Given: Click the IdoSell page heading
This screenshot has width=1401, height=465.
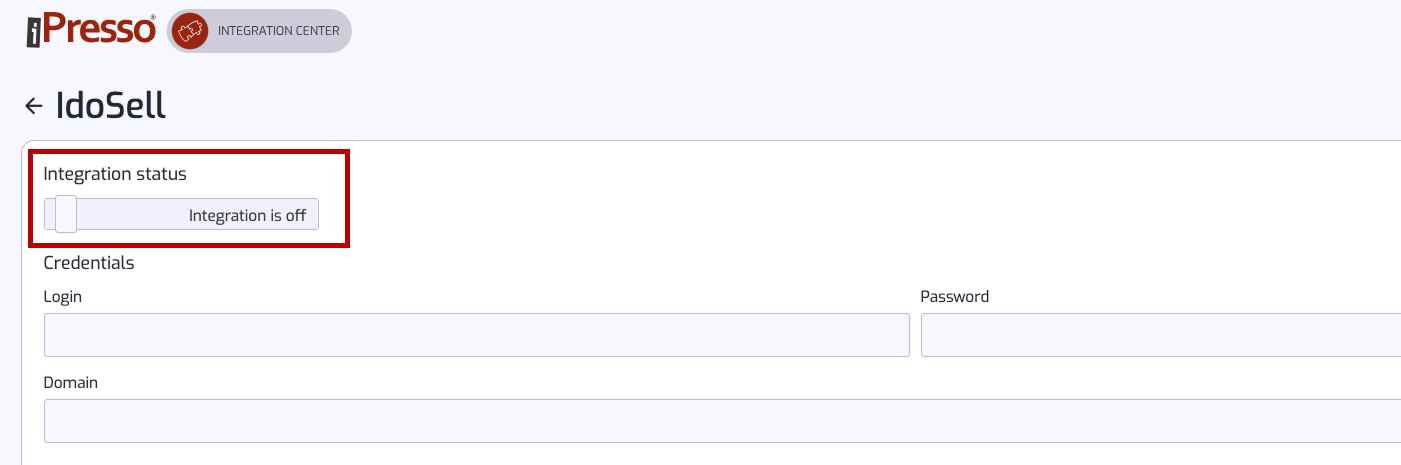Looking at the screenshot, I should point(111,105).
